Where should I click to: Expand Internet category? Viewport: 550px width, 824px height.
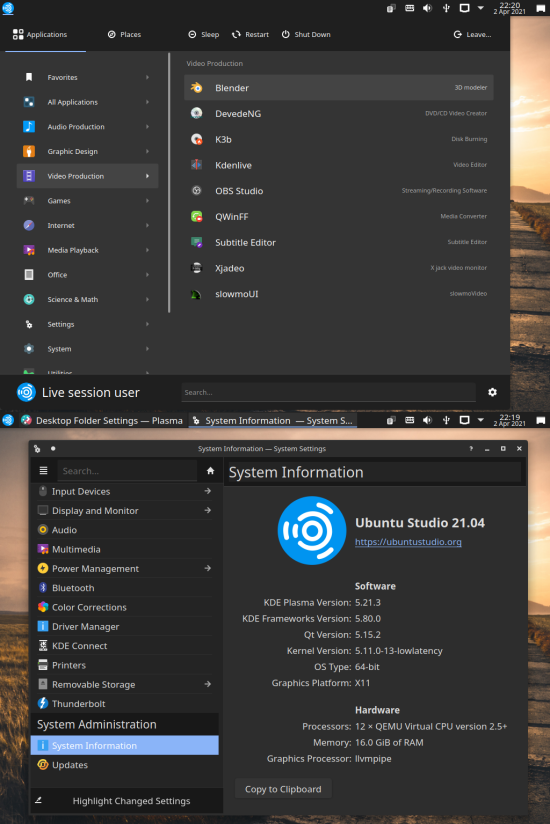point(87,225)
